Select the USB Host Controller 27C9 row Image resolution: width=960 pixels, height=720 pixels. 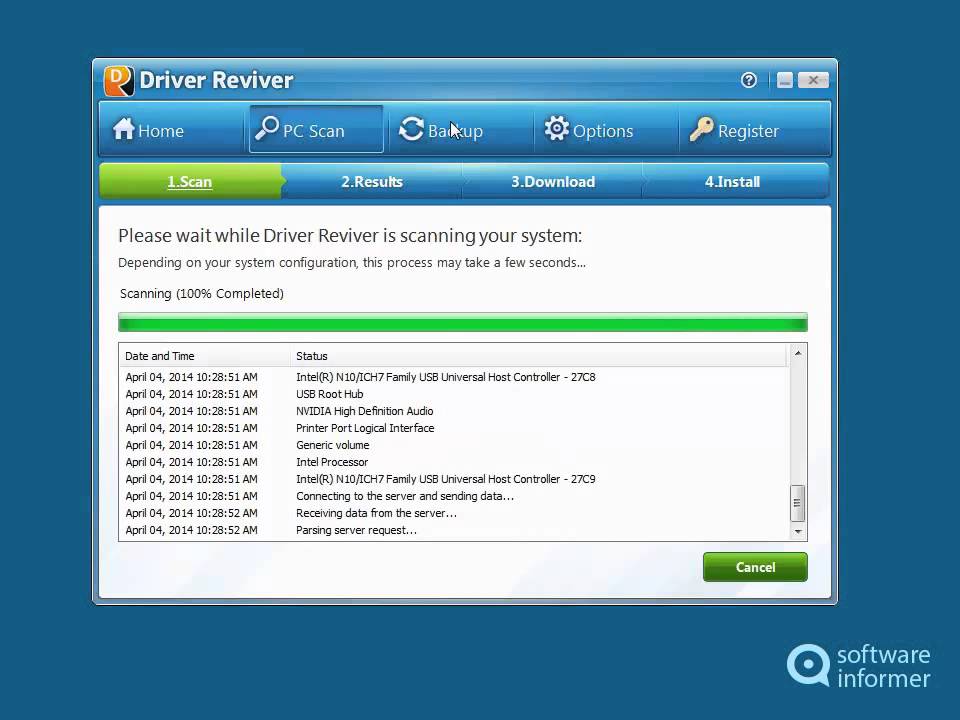click(453, 479)
